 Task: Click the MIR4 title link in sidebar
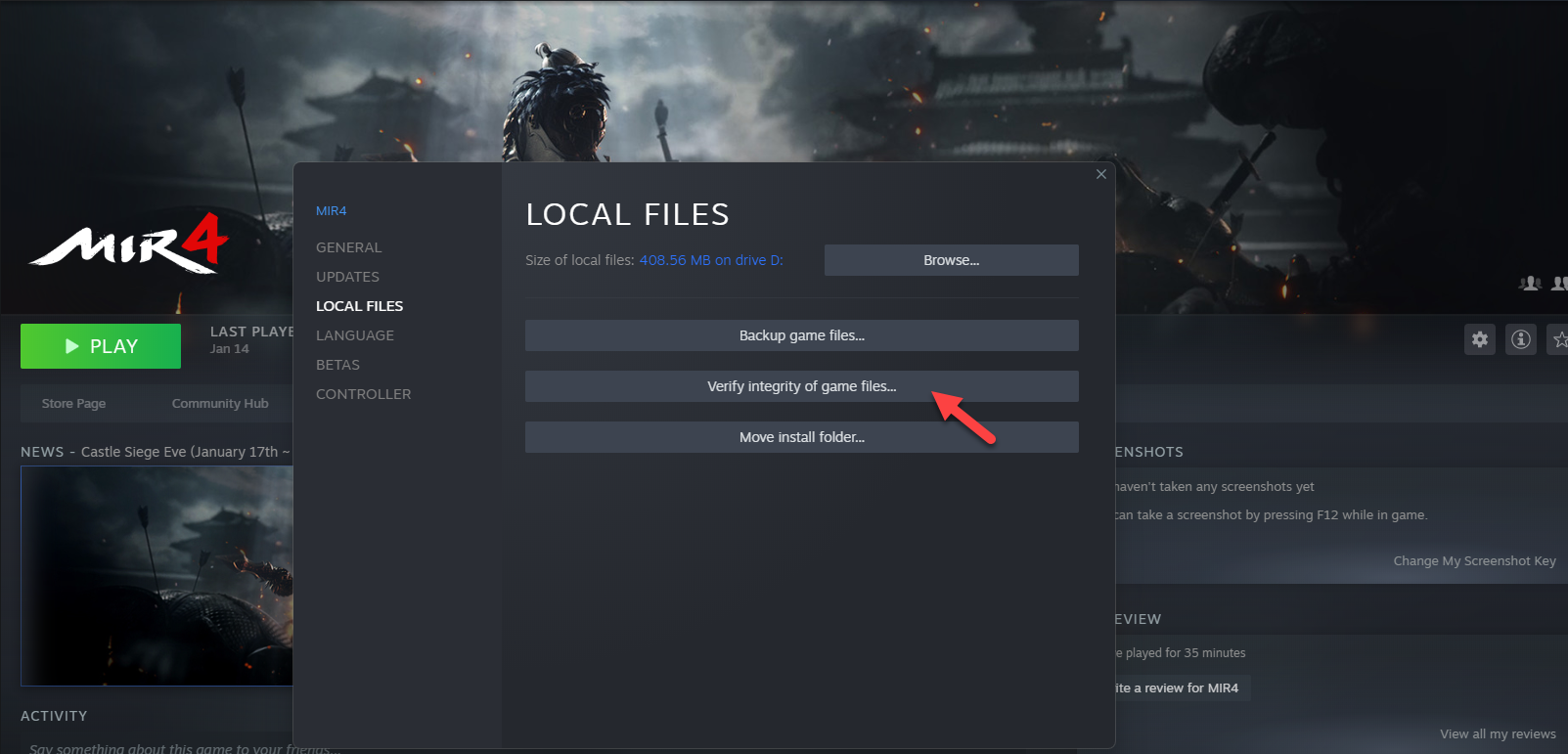click(x=331, y=211)
